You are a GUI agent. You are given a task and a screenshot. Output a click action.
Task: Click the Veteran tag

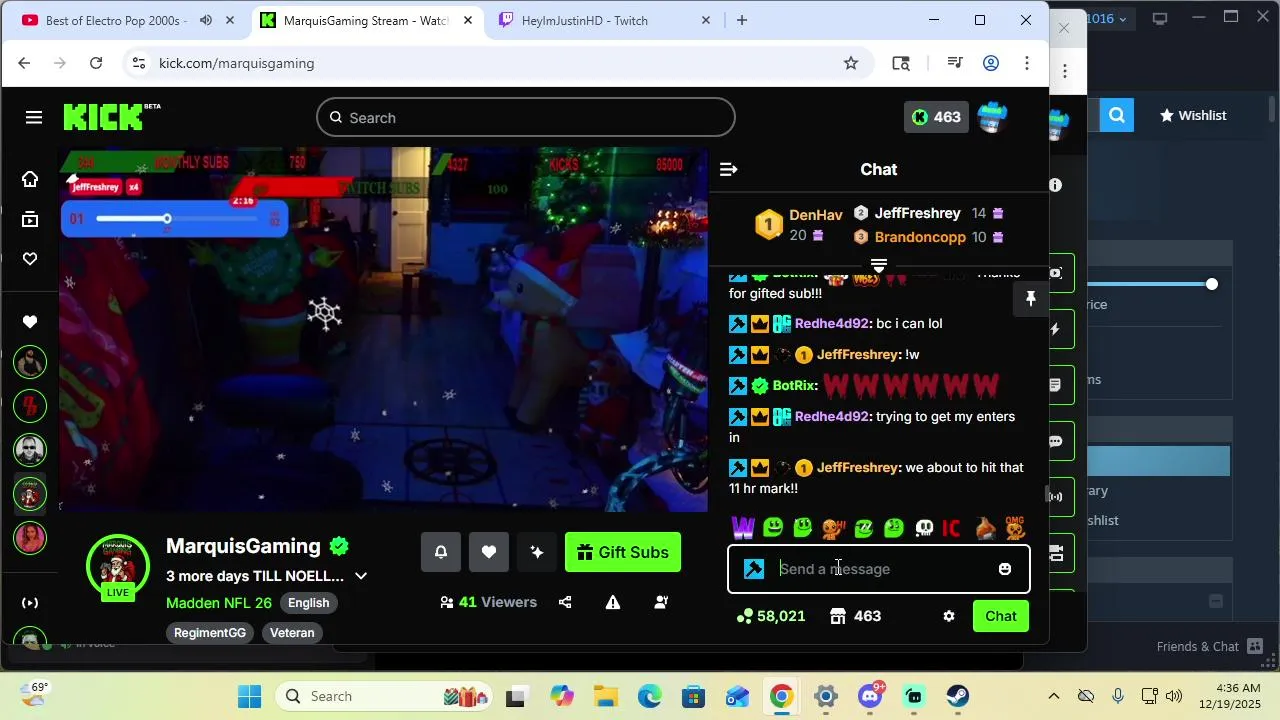[x=292, y=633]
